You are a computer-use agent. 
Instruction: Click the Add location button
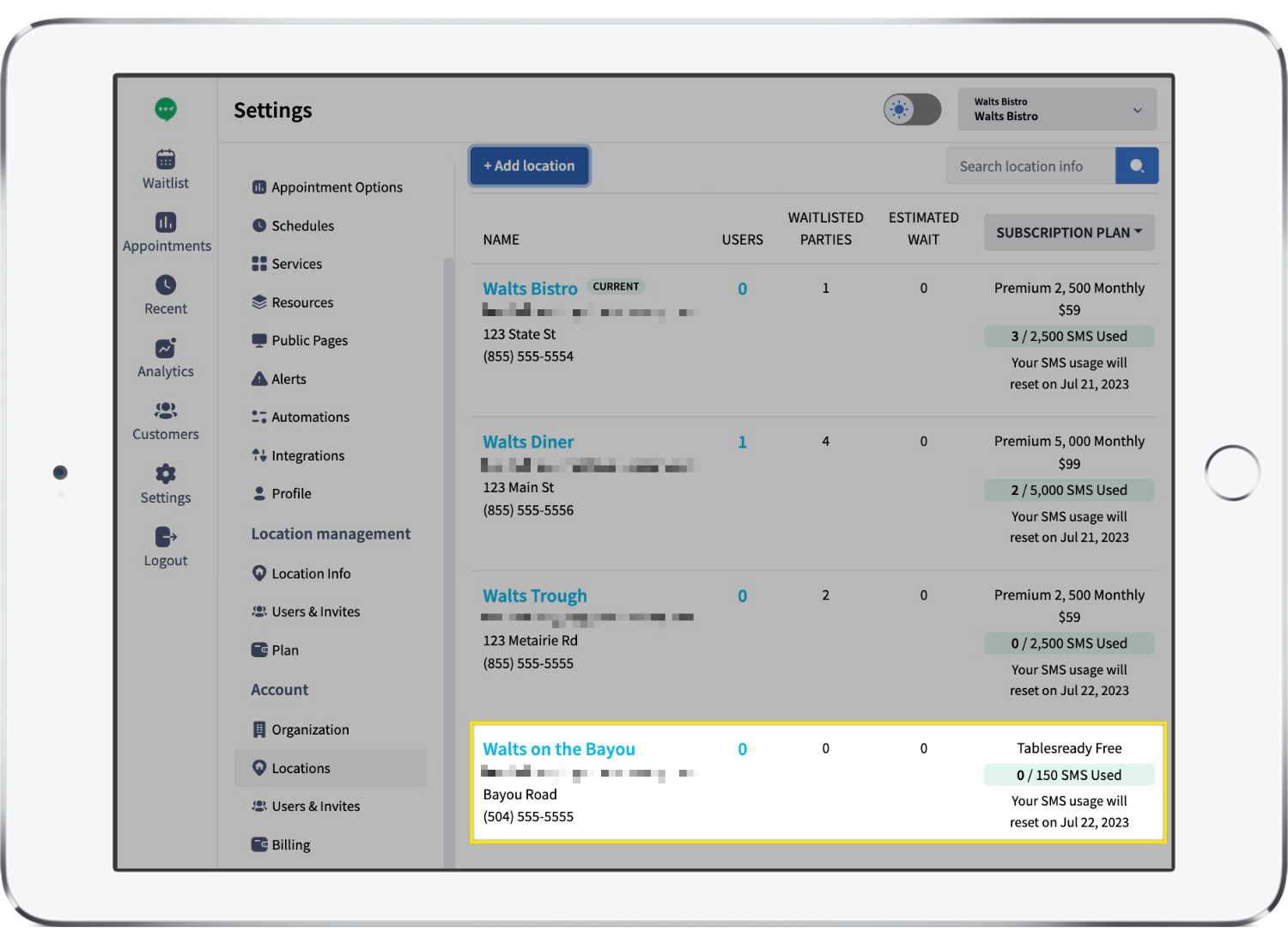pos(529,165)
